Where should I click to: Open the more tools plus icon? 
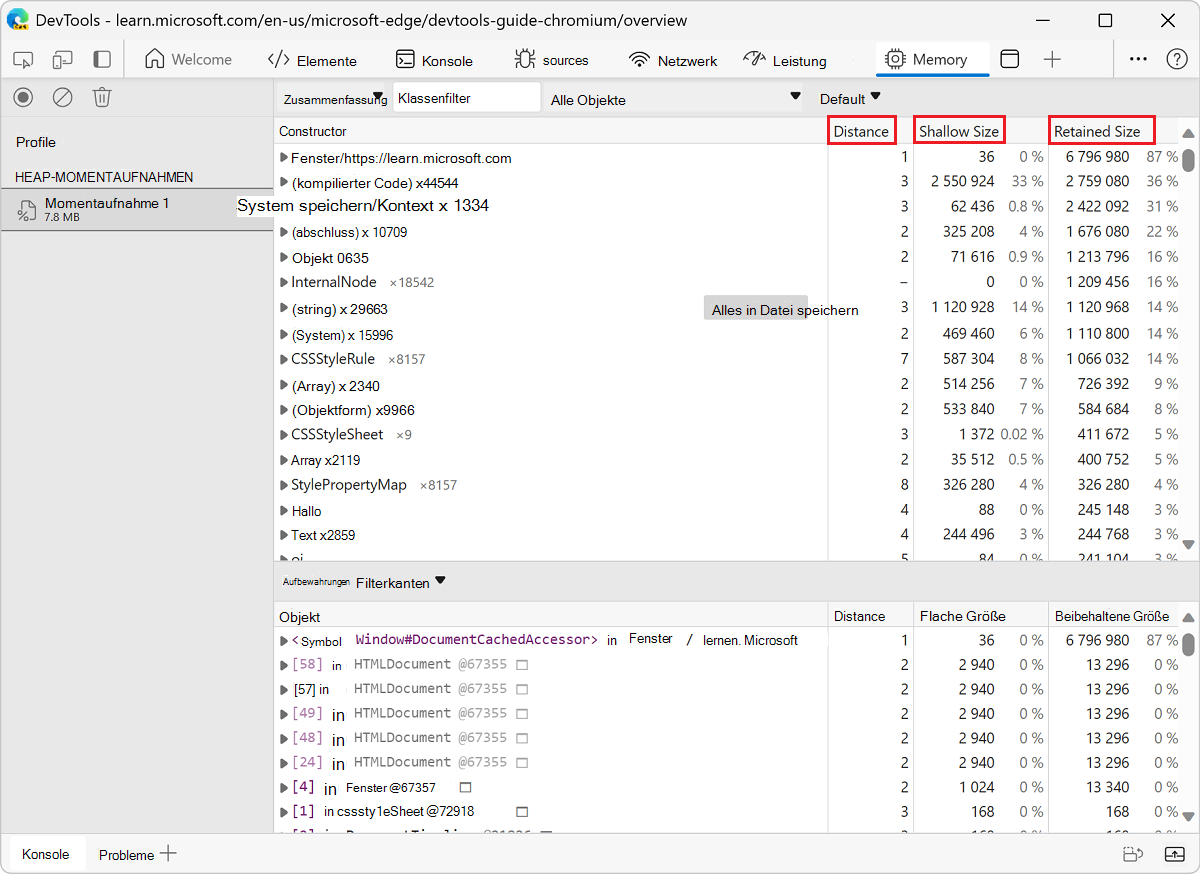click(x=1052, y=60)
